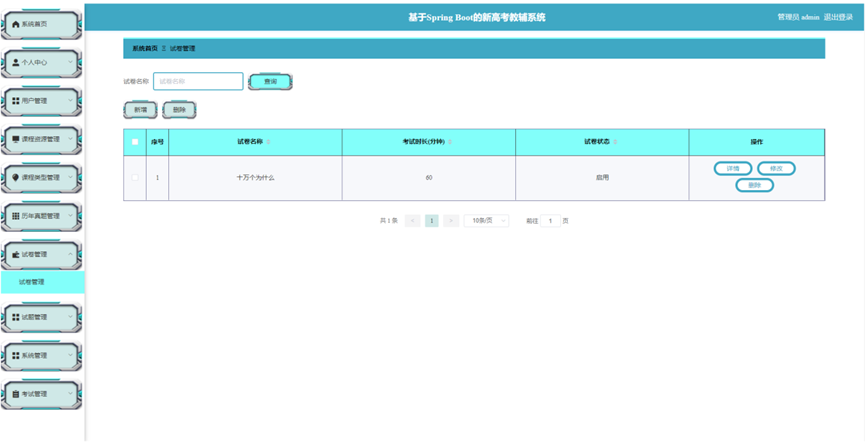Expand the 考试管理 menu chevron
The width and height of the screenshot is (865, 443).
70,394
